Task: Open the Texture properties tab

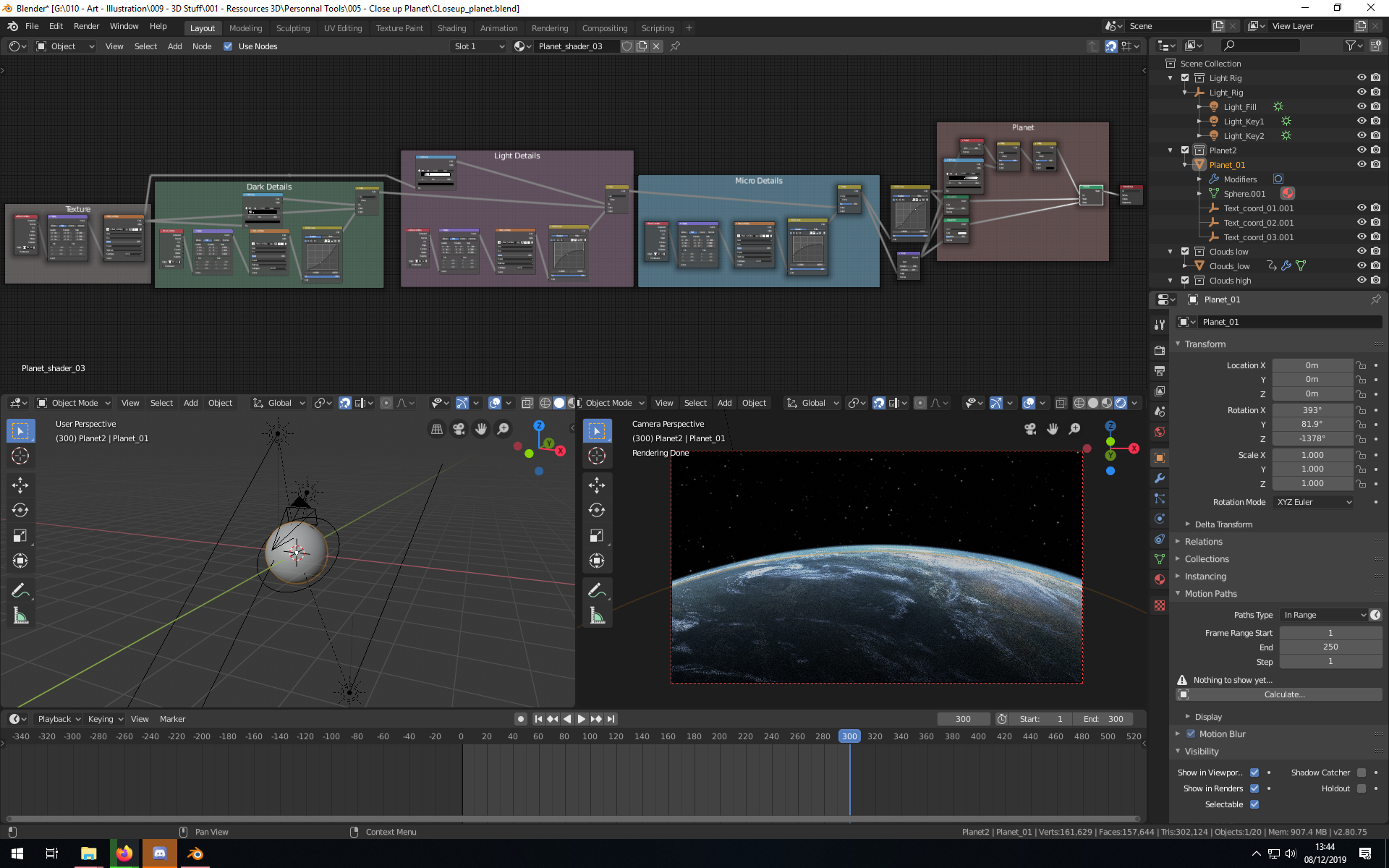Action: pos(1160,605)
